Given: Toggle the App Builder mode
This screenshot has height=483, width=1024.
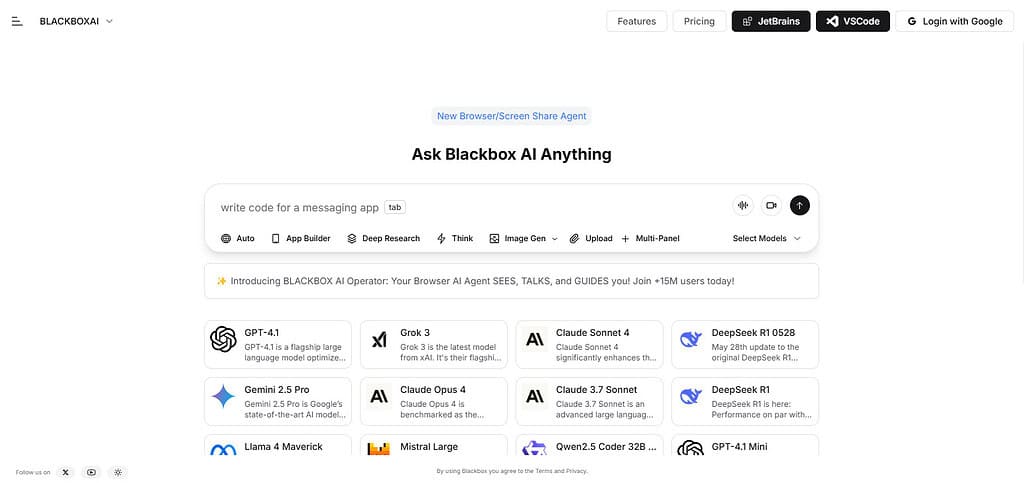Looking at the screenshot, I should 301,238.
